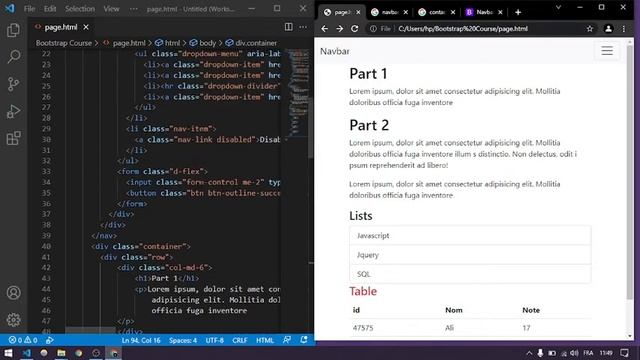Screen dimensions: 640x360
Task: Open the taskbar volume control
Action: (x=574, y=353)
